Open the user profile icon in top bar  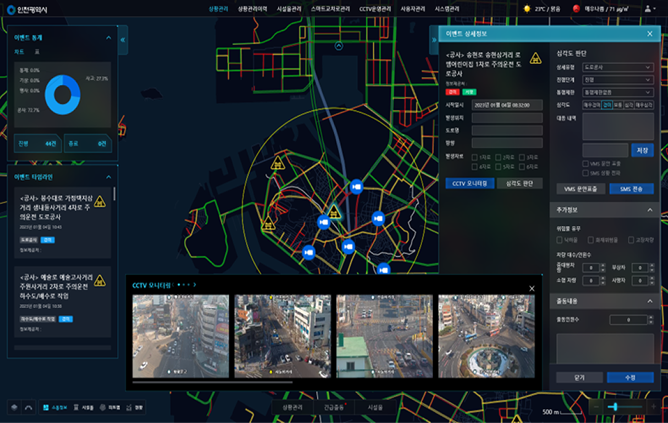(648, 9)
